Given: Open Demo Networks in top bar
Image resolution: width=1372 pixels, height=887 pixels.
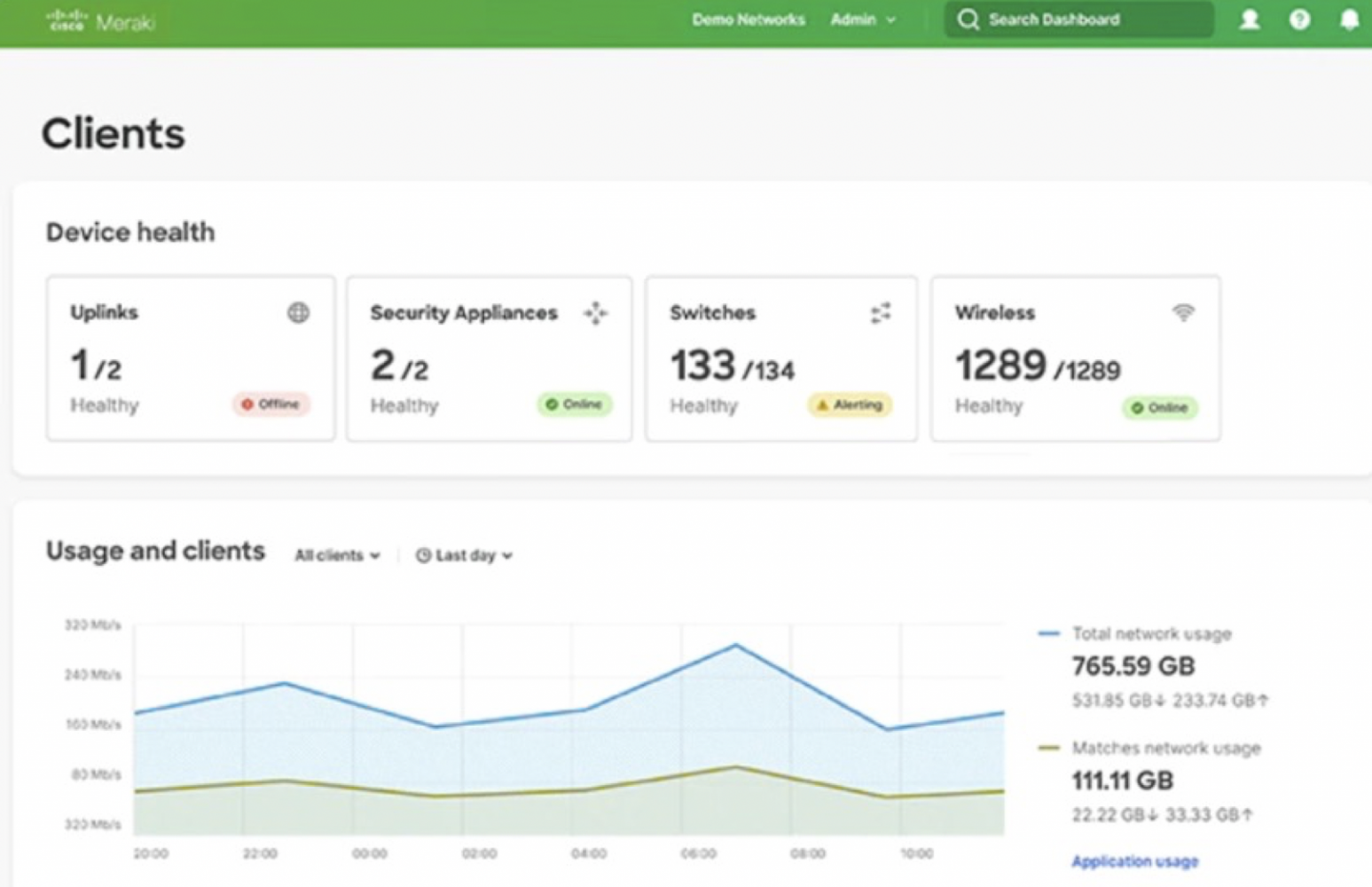Looking at the screenshot, I should click(x=749, y=20).
